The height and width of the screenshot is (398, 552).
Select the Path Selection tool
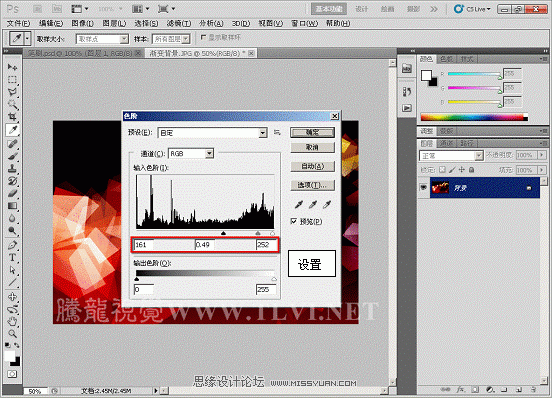(x=12, y=270)
